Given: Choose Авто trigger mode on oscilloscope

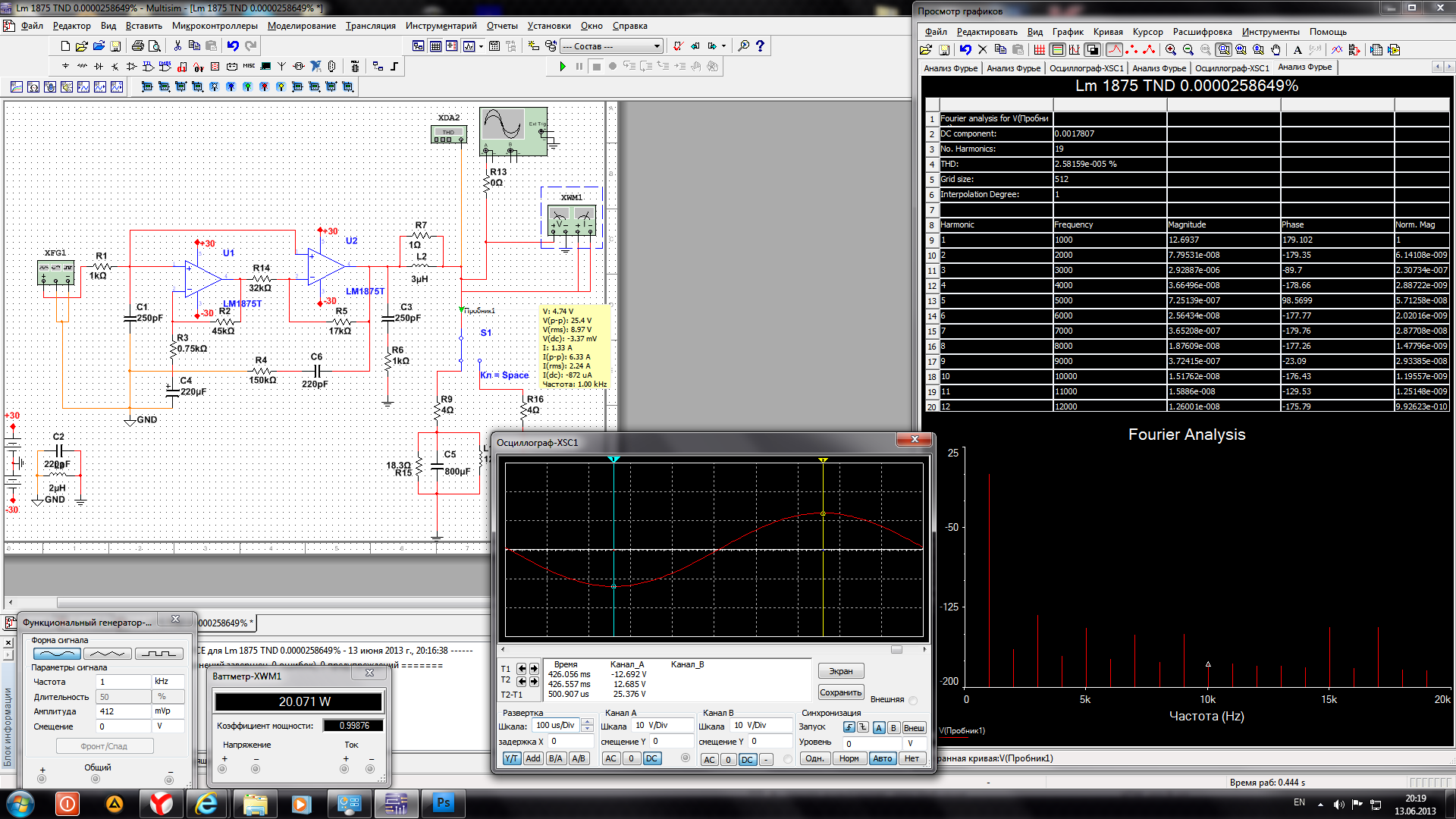Looking at the screenshot, I should point(882,758).
